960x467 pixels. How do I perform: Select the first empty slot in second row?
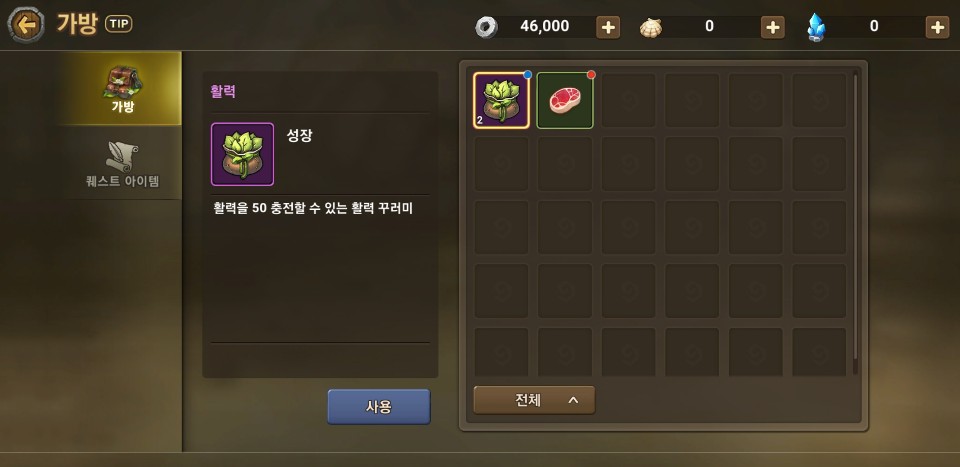tap(501, 164)
